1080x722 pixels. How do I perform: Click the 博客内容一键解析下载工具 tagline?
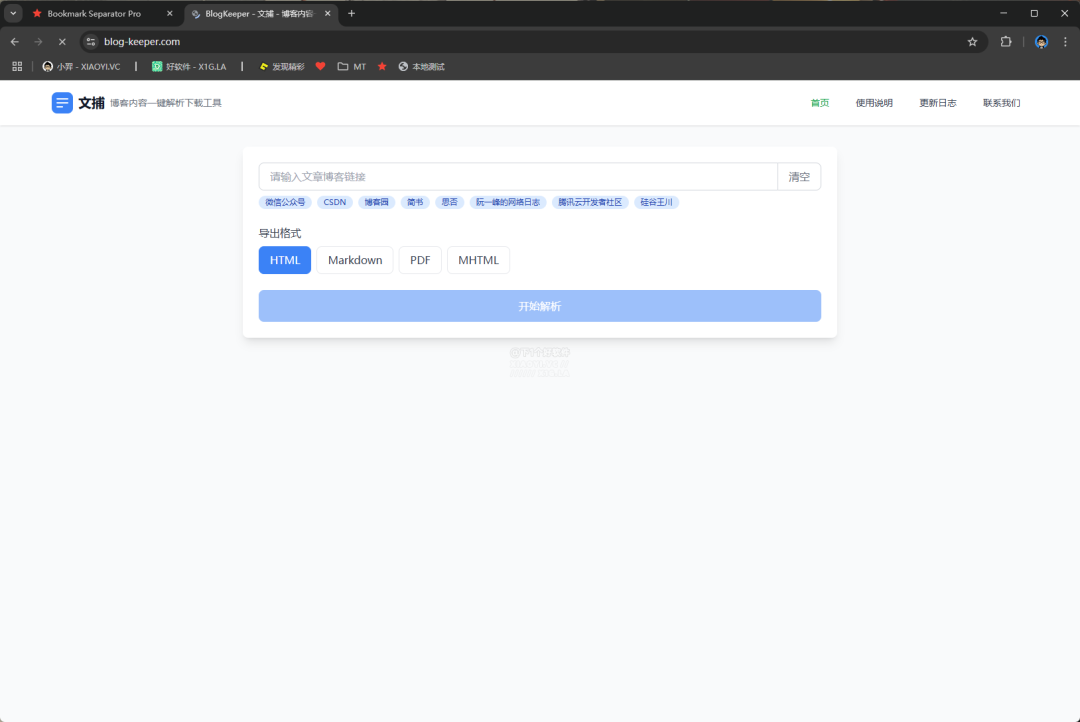(x=166, y=103)
